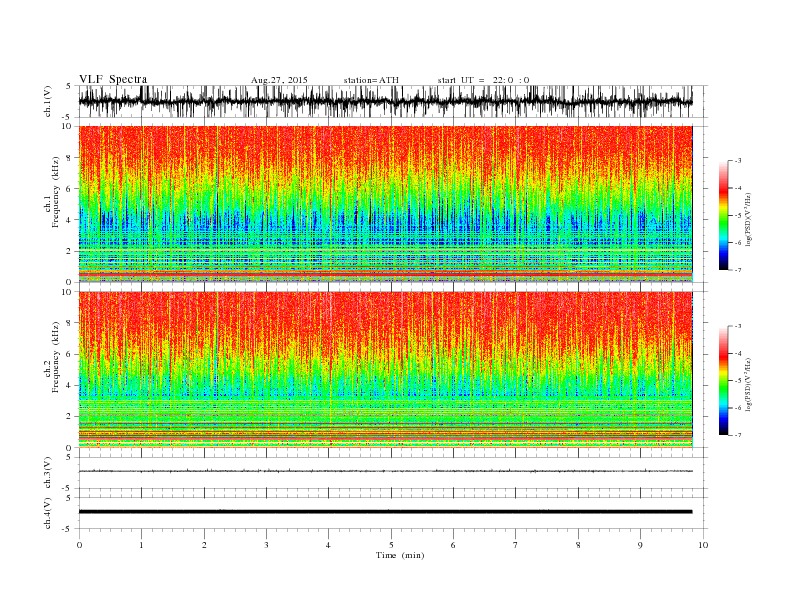Click the '5' voltage tick on ch.3(V) axis
Image resolution: width=792 pixels, height=612 pixels.
click(x=70, y=457)
